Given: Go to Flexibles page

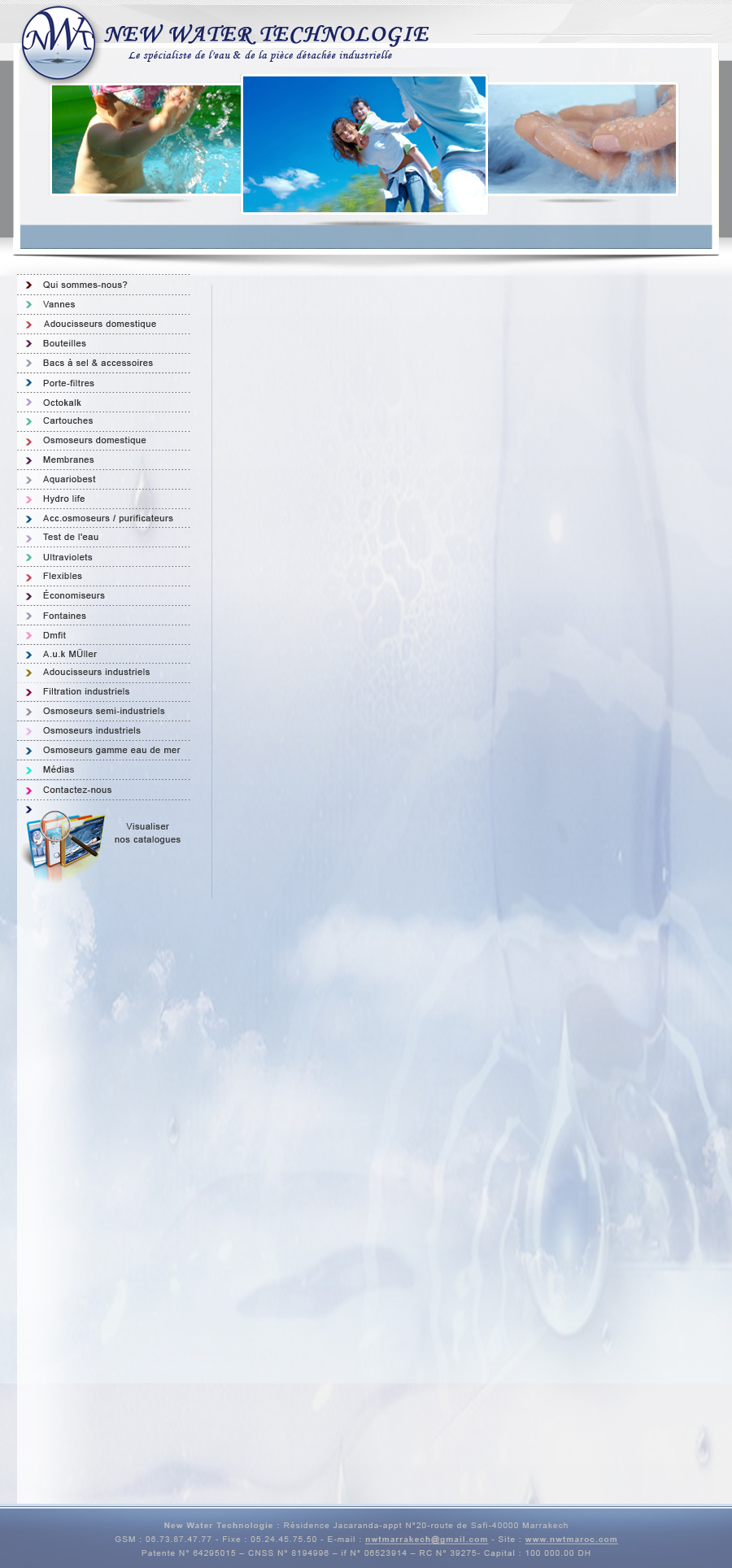Looking at the screenshot, I should pos(63,576).
